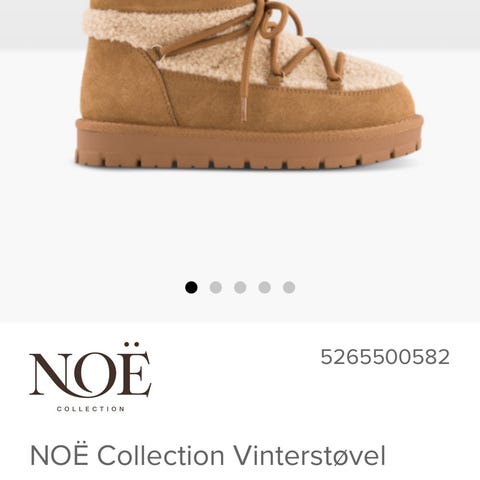Show the fourth product photo via dot
480x480 pixels.
(x=265, y=287)
